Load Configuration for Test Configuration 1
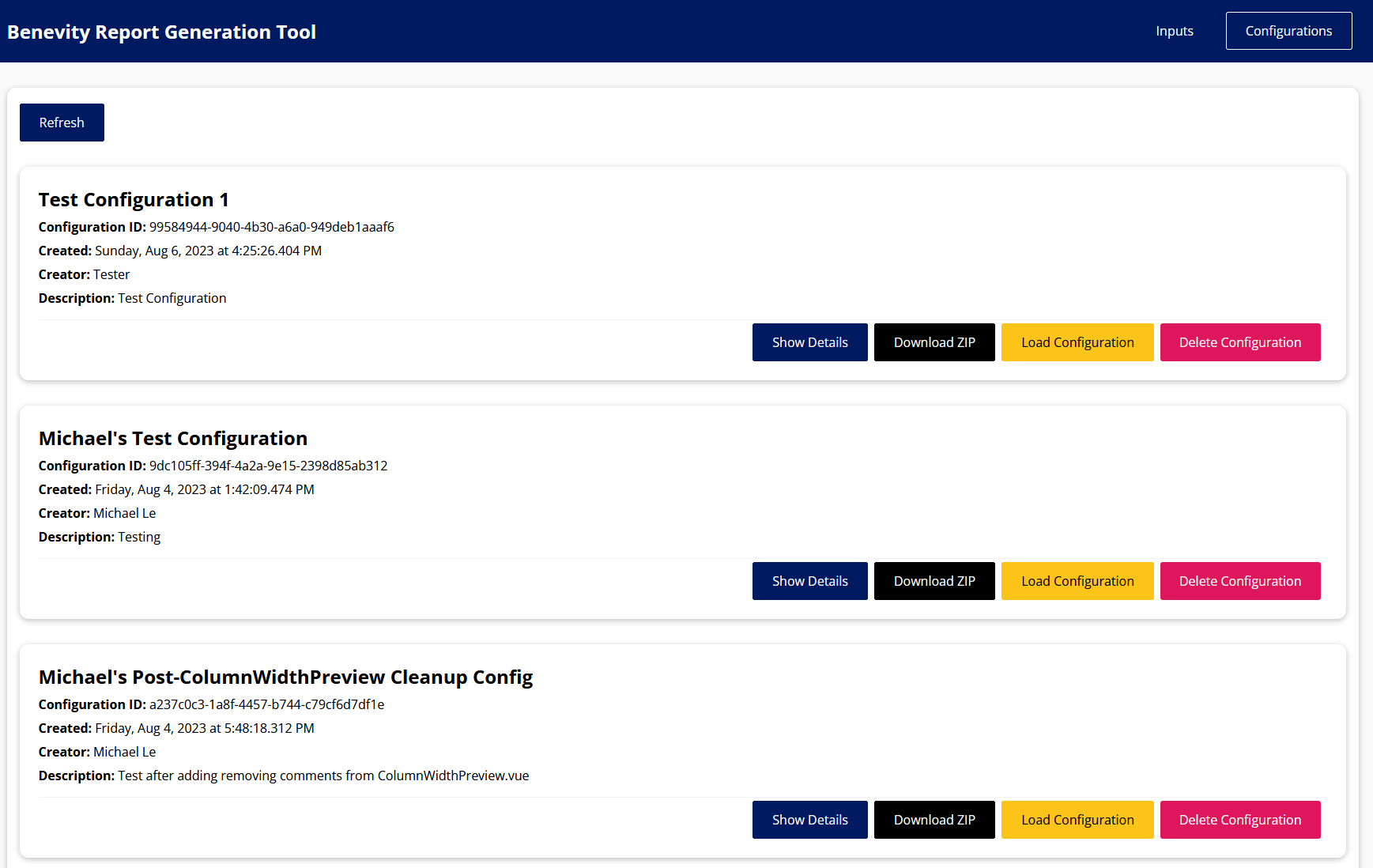Viewport: 1373px width, 868px height. click(1077, 342)
